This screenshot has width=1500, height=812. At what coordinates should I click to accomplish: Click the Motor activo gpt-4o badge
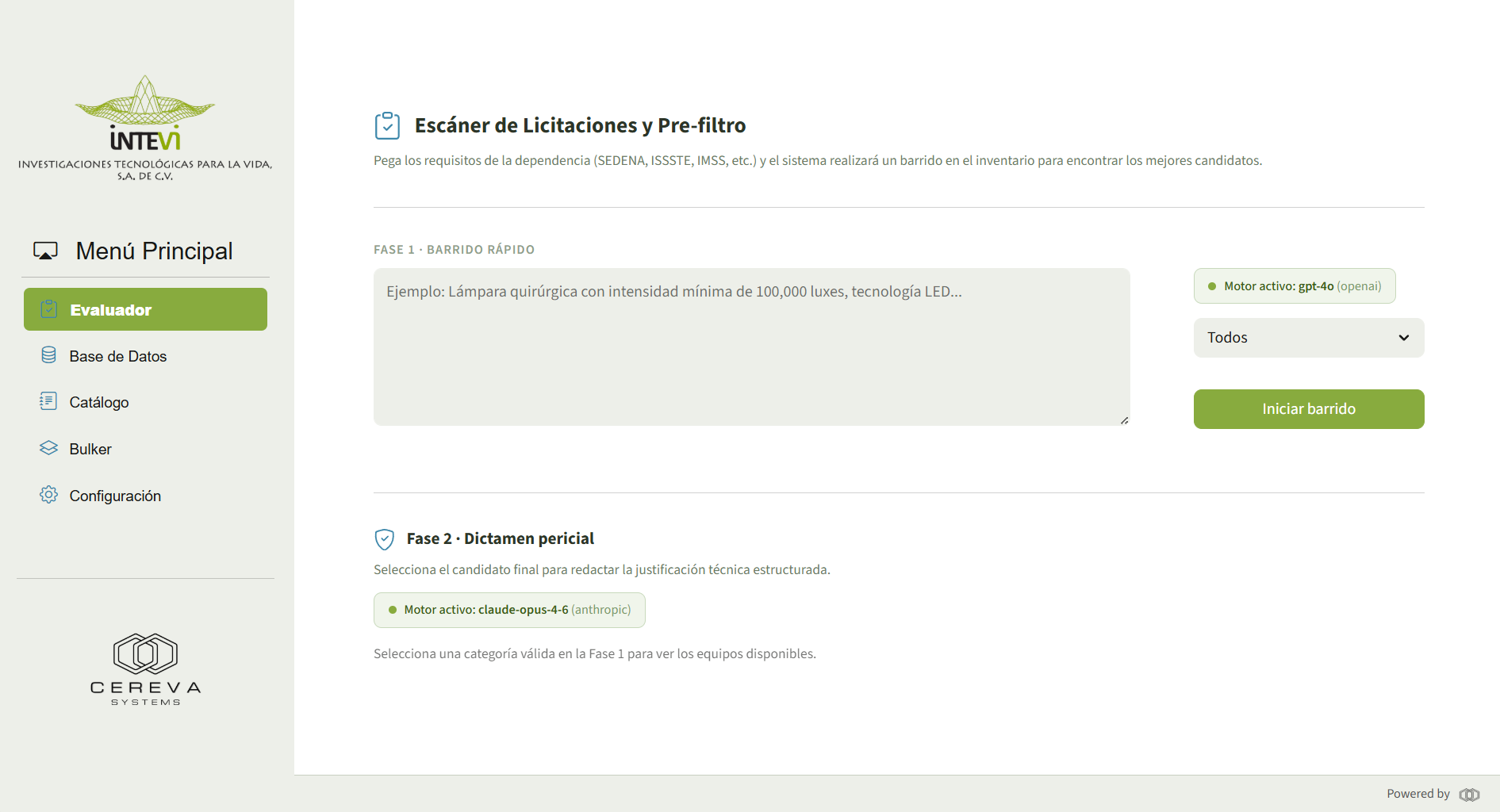coord(1295,286)
